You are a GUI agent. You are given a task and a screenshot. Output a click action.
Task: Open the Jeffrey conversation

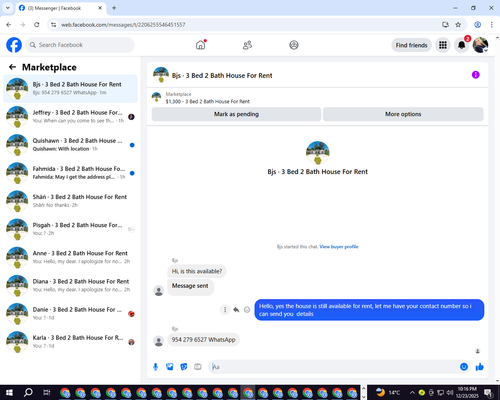coord(70,117)
